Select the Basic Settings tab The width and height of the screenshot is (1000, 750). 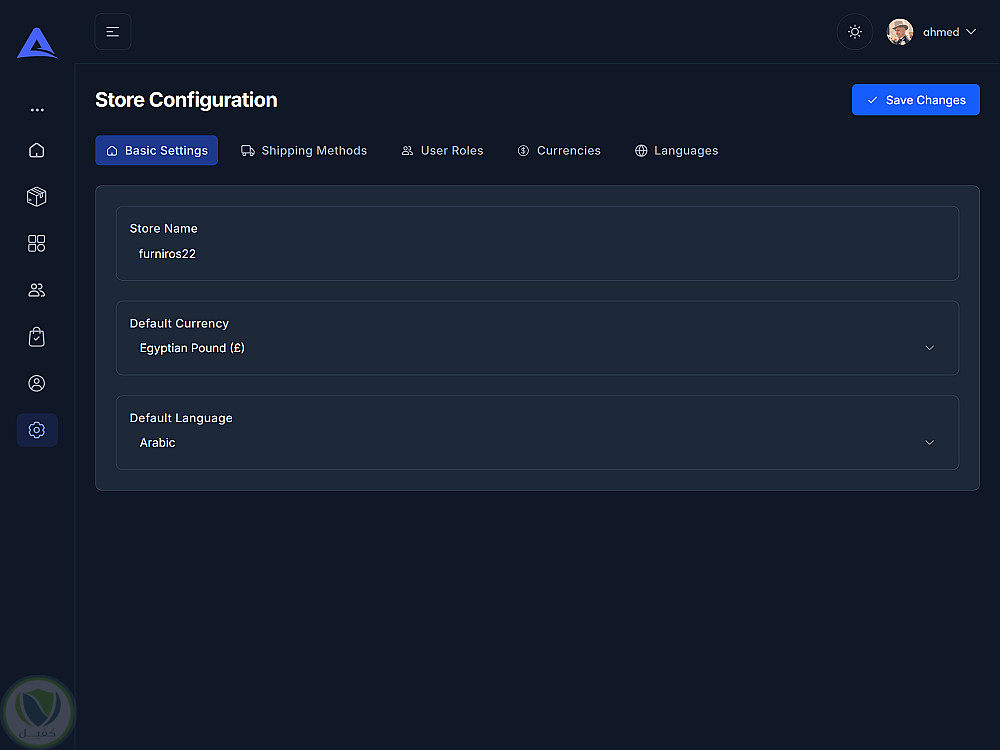pyautogui.click(x=157, y=151)
